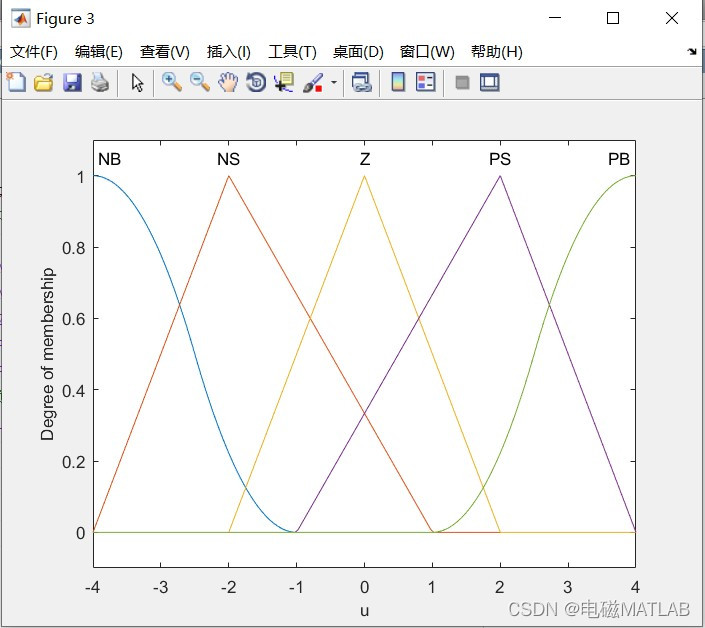Viewport: 705px width, 628px height.
Task: Select the Brush data tool
Action: coord(313,83)
